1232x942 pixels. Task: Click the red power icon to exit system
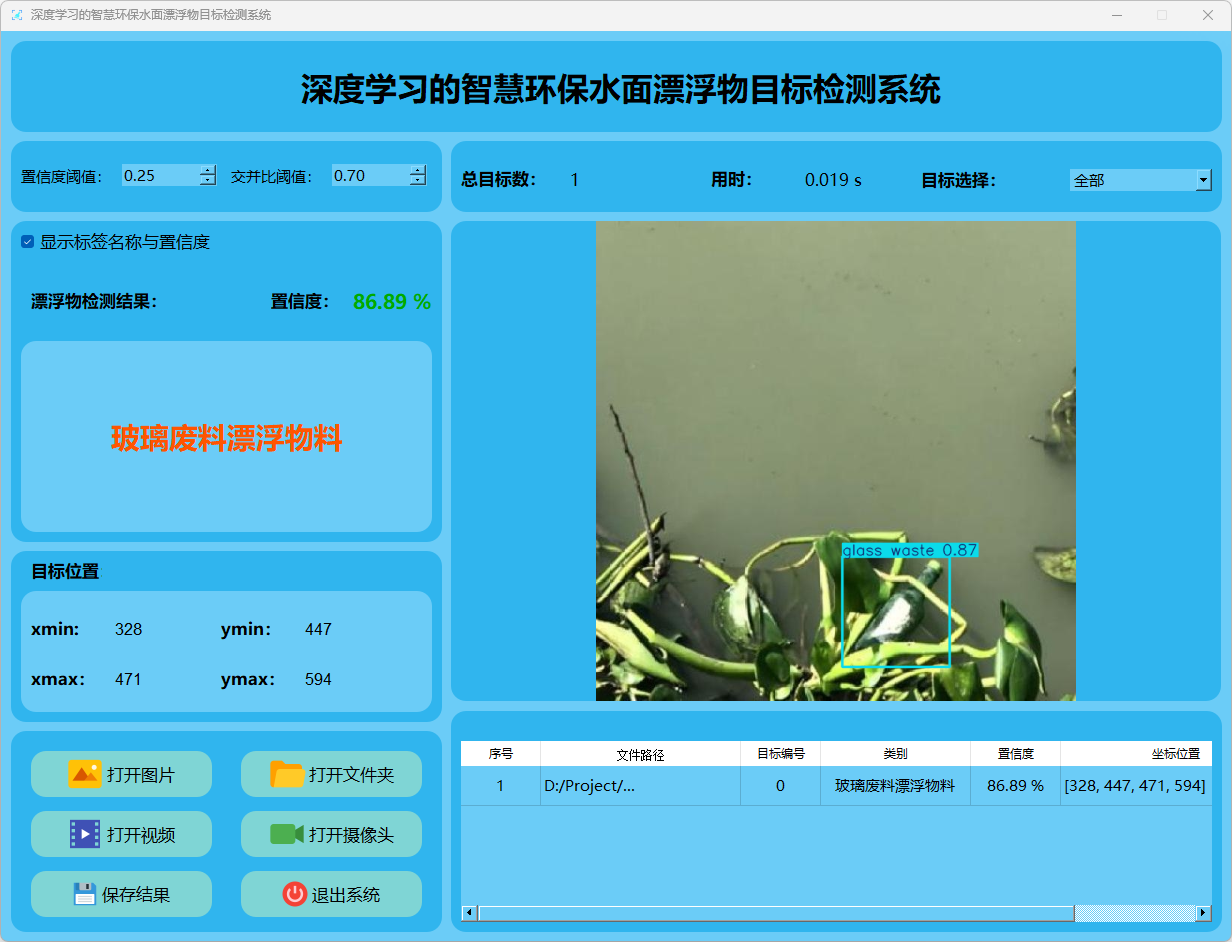pos(294,894)
